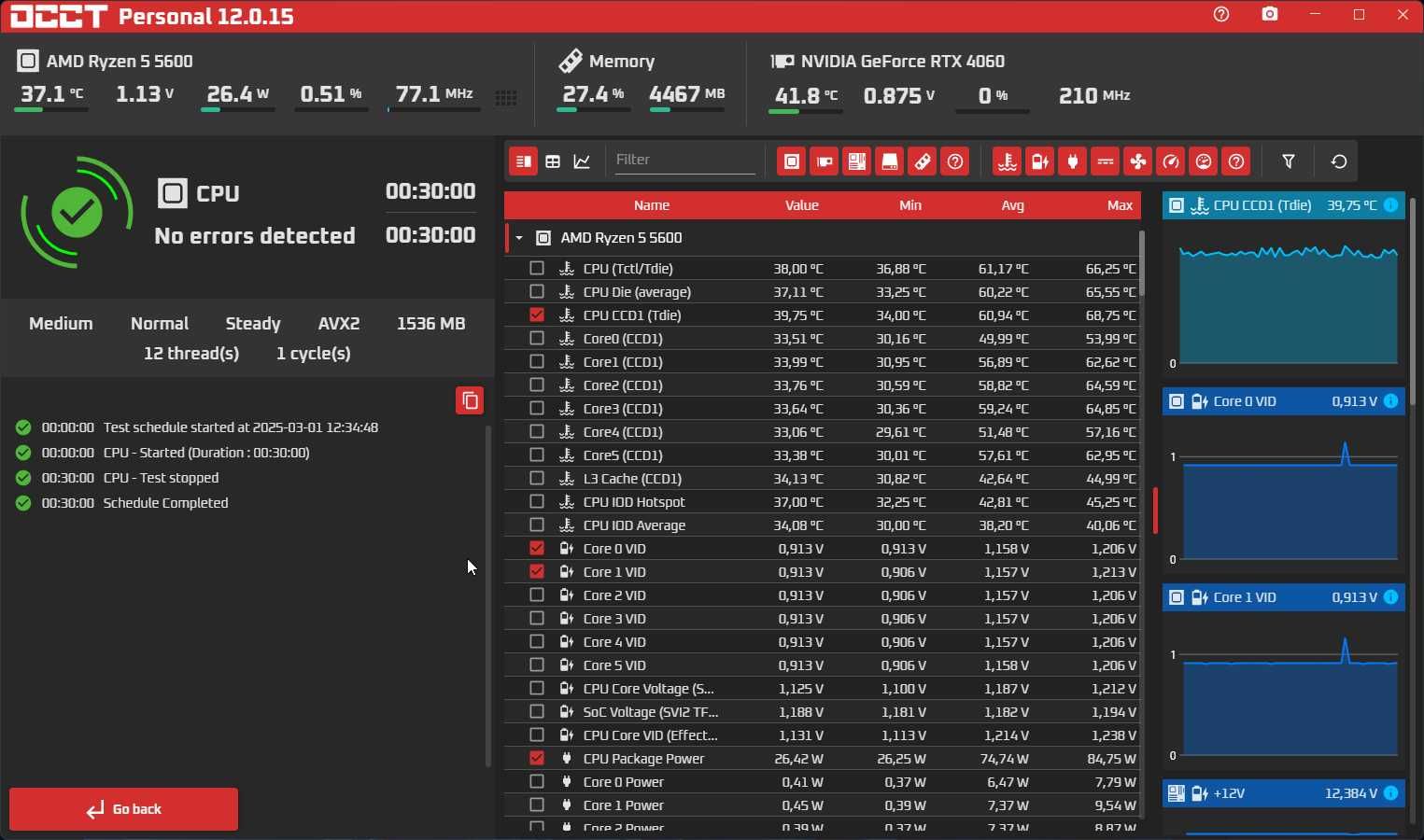This screenshot has height=840, width=1424.
Task: Toggle storage drive filter icon
Action: (890, 161)
